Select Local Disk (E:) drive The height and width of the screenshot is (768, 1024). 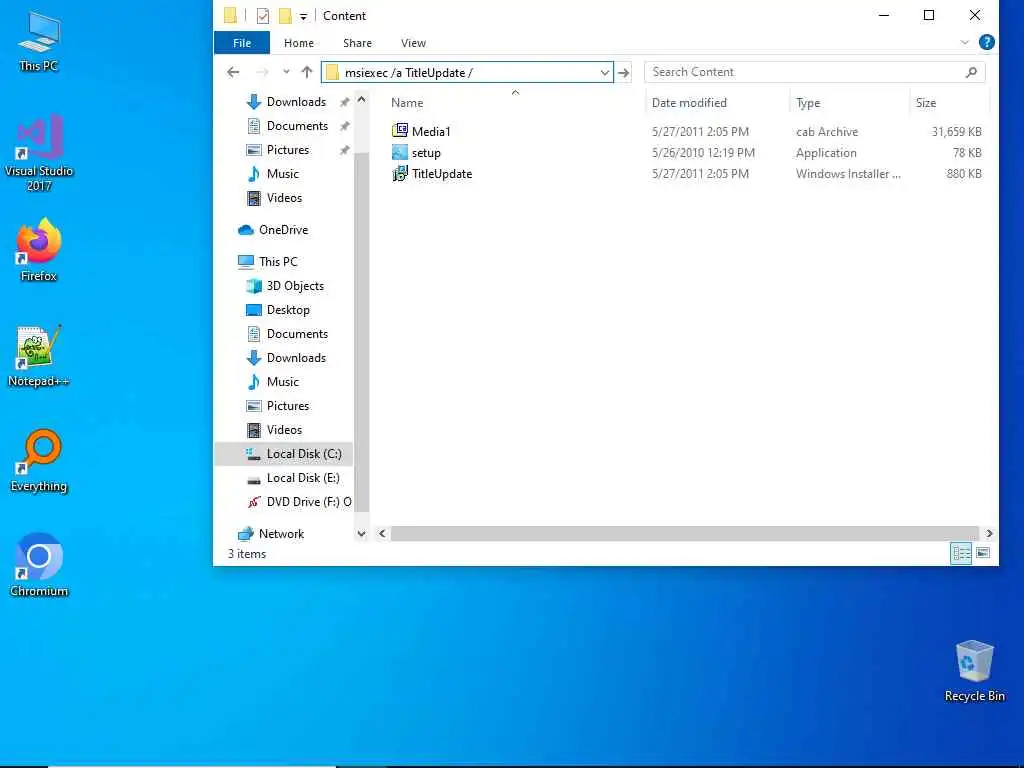pyautogui.click(x=293, y=478)
